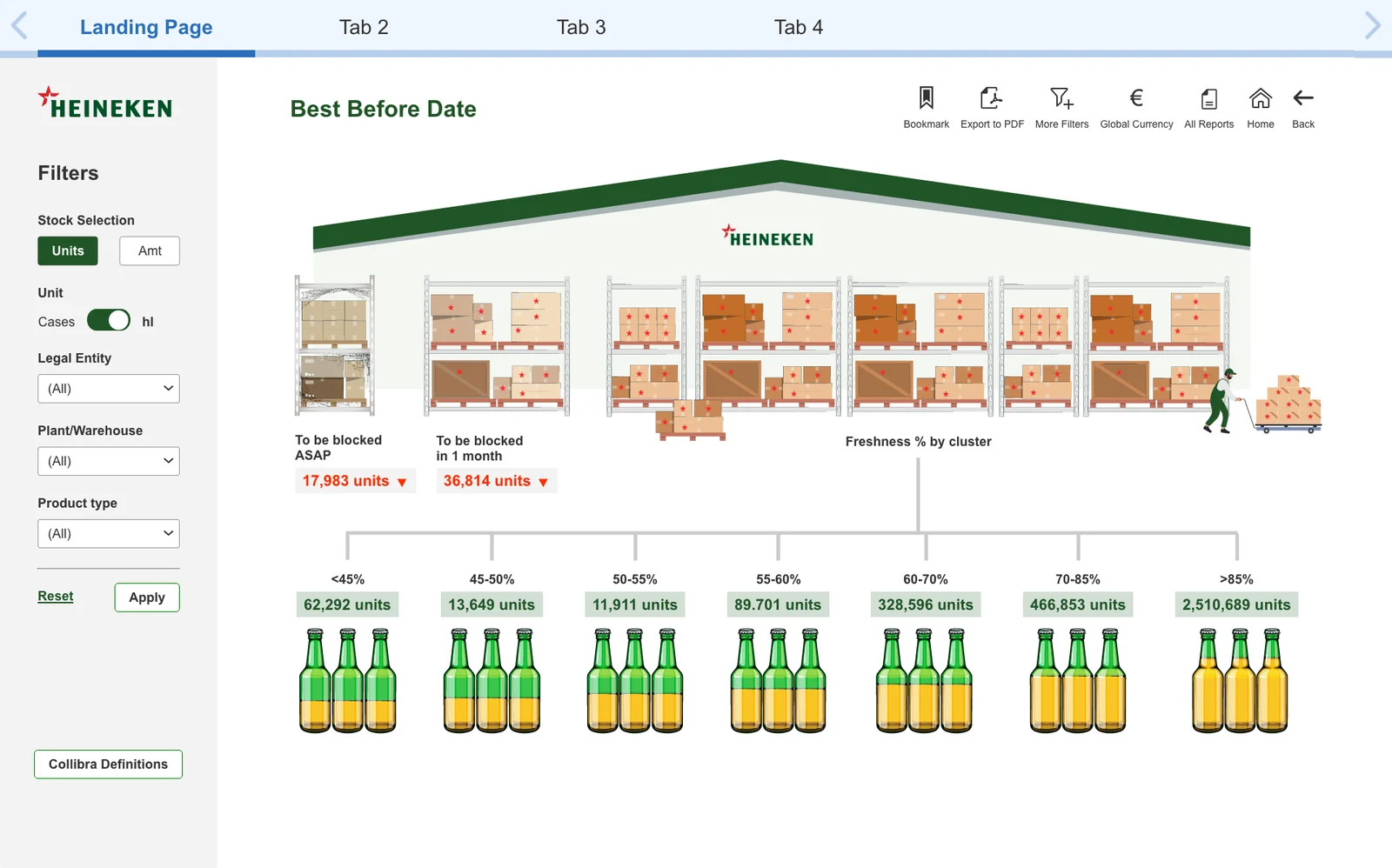
Task: Open All Reports icon
Action: coord(1208,98)
